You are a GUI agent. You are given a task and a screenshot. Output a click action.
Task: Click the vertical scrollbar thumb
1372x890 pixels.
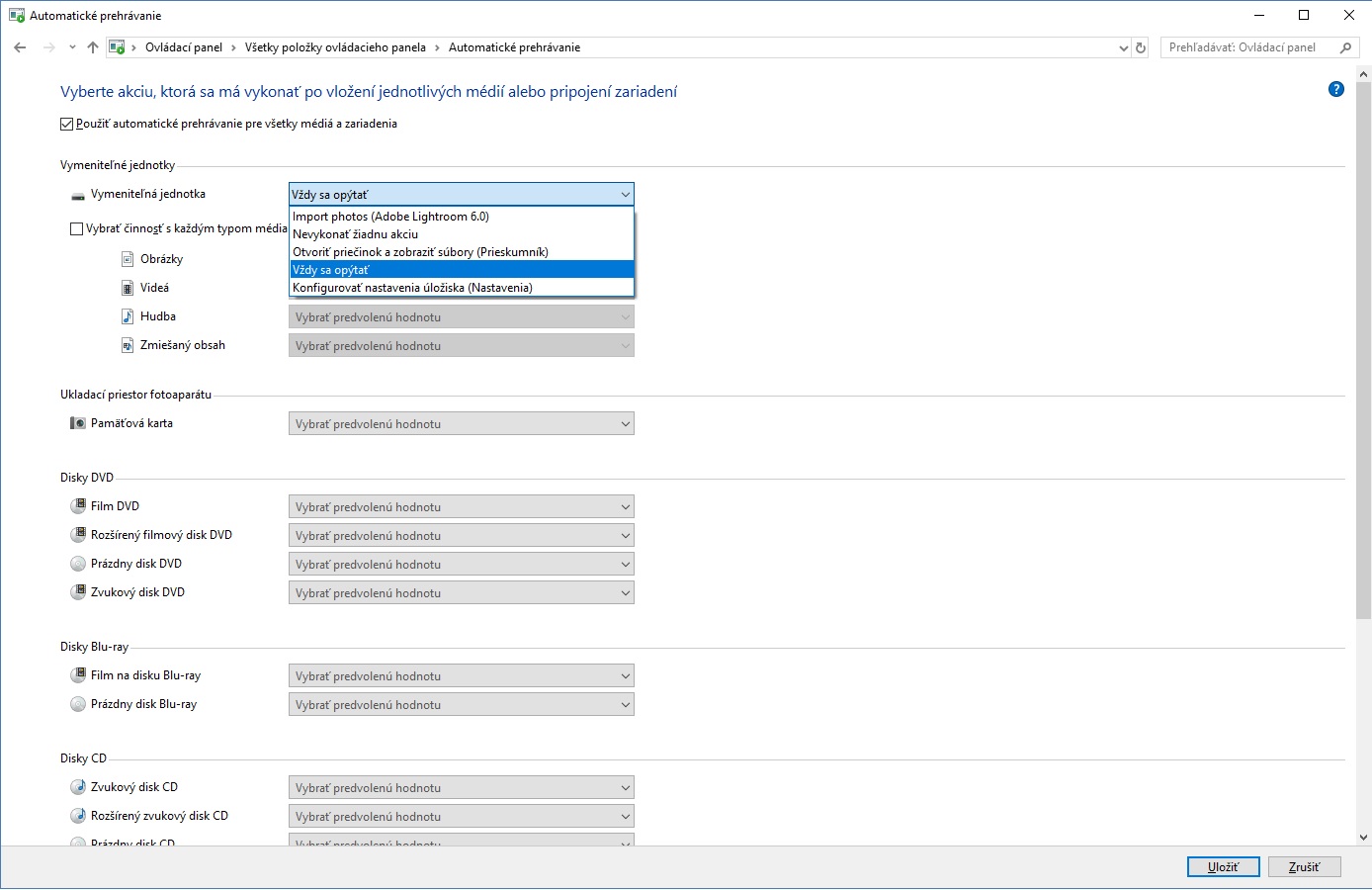[x=1364, y=350]
